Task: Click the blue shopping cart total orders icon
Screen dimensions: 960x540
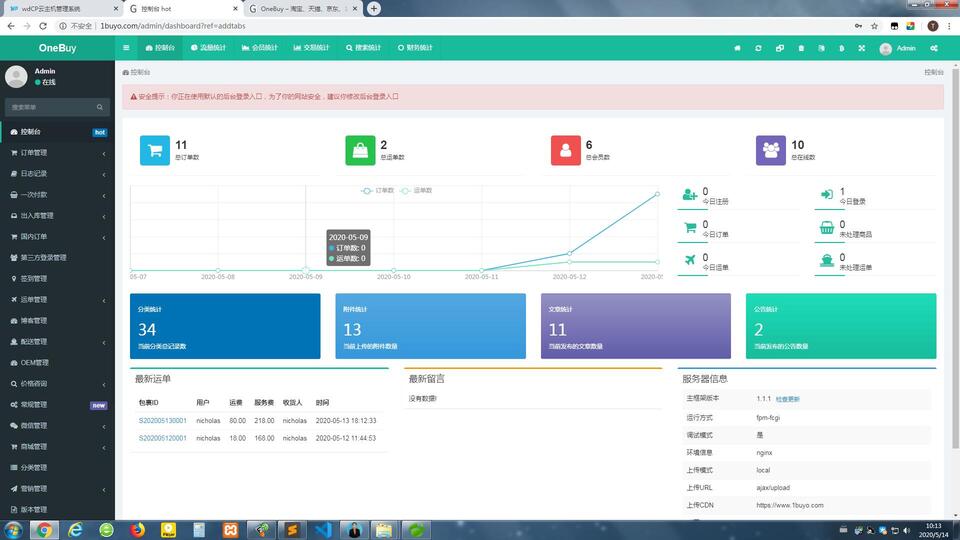Action: tap(154, 150)
